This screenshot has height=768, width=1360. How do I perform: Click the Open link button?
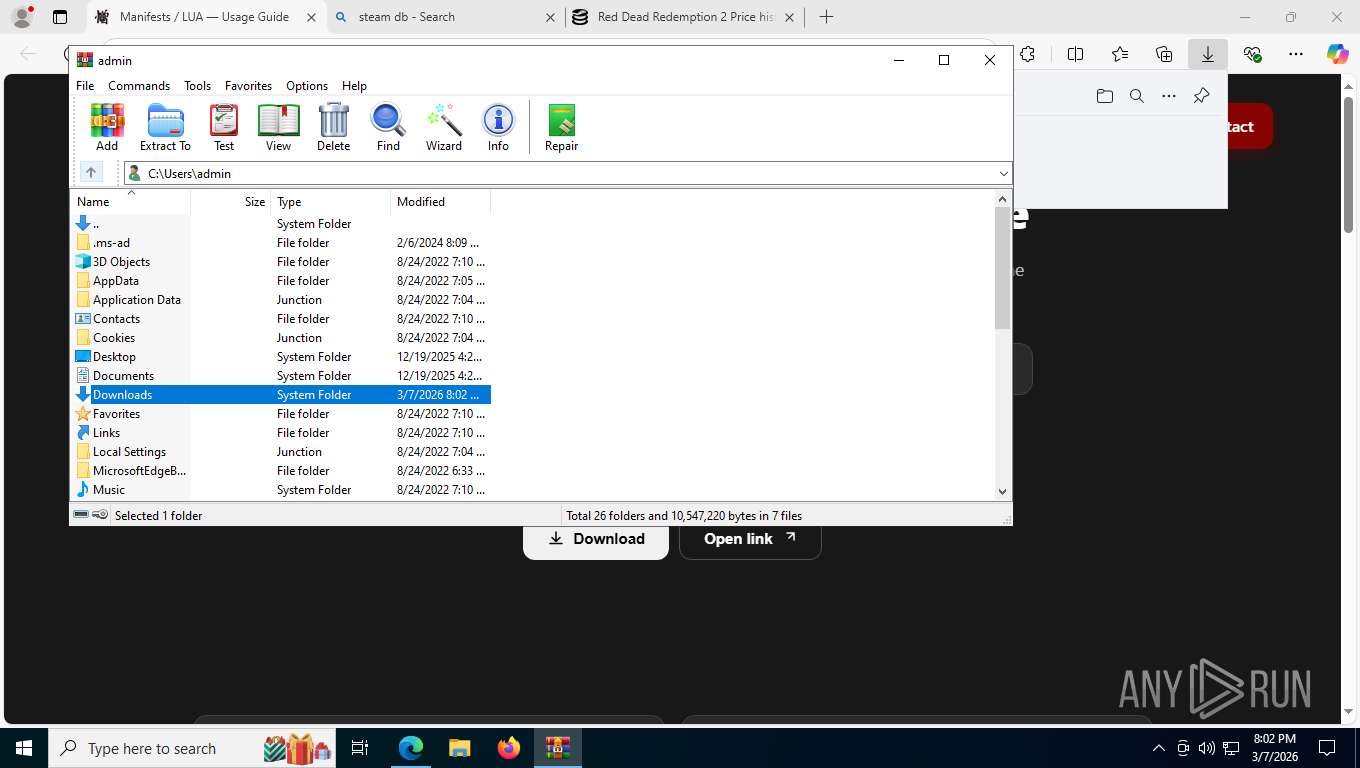click(750, 538)
